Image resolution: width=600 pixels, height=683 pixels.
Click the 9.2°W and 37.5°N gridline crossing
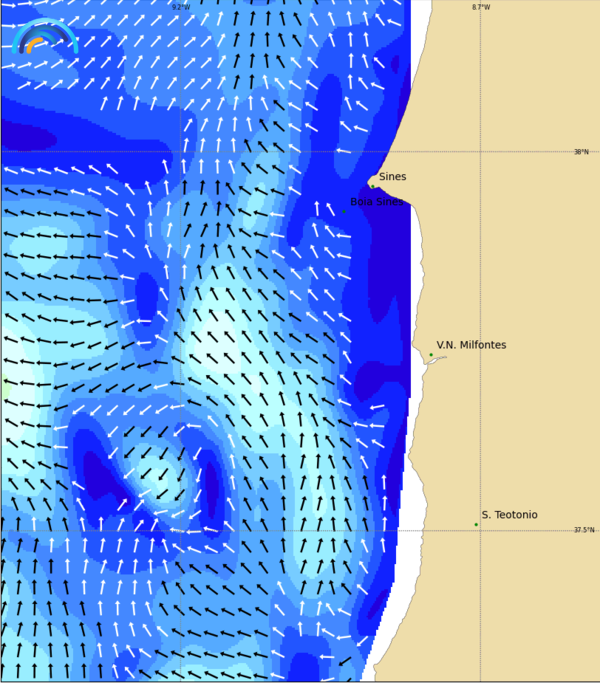click(180, 530)
